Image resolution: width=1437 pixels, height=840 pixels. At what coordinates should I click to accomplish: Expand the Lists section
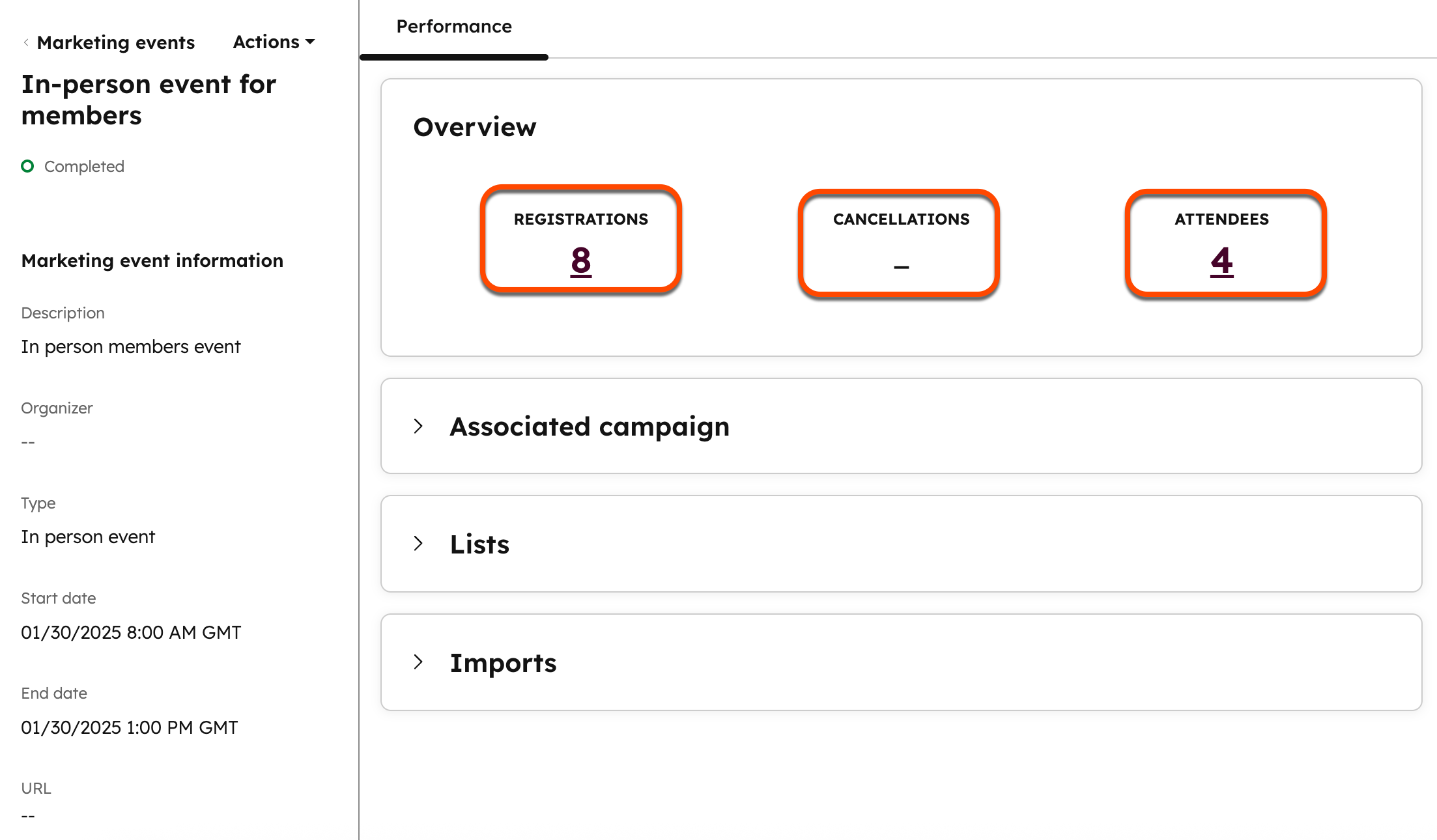(x=479, y=544)
